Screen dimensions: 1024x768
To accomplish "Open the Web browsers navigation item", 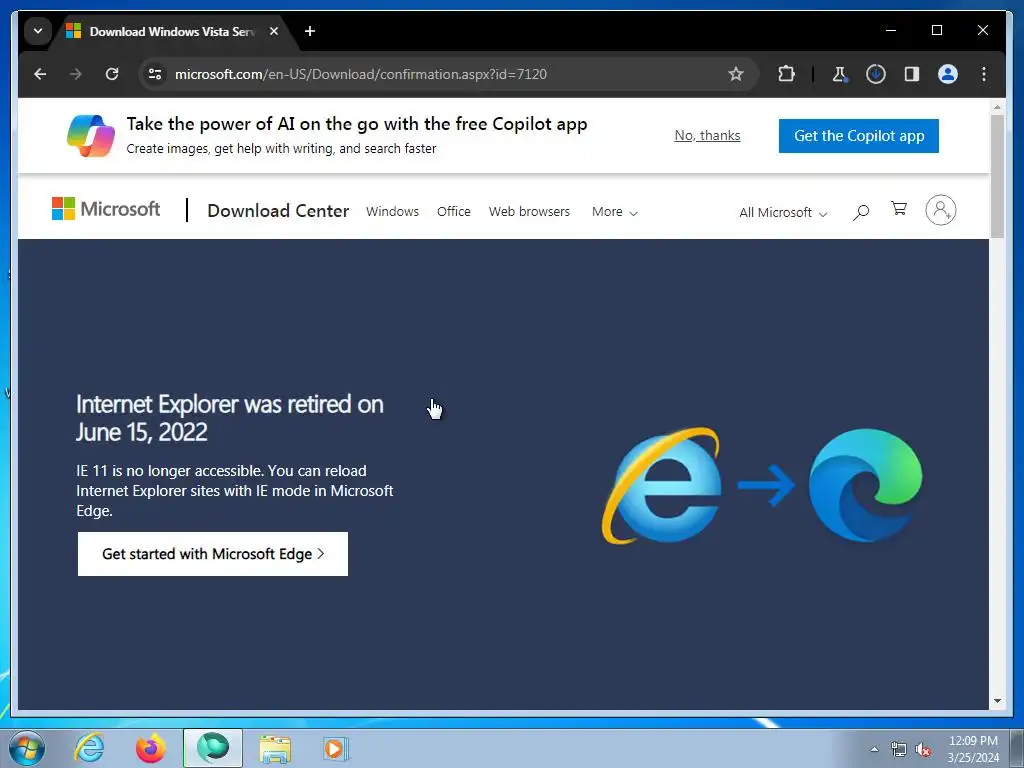I will (x=530, y=212).
